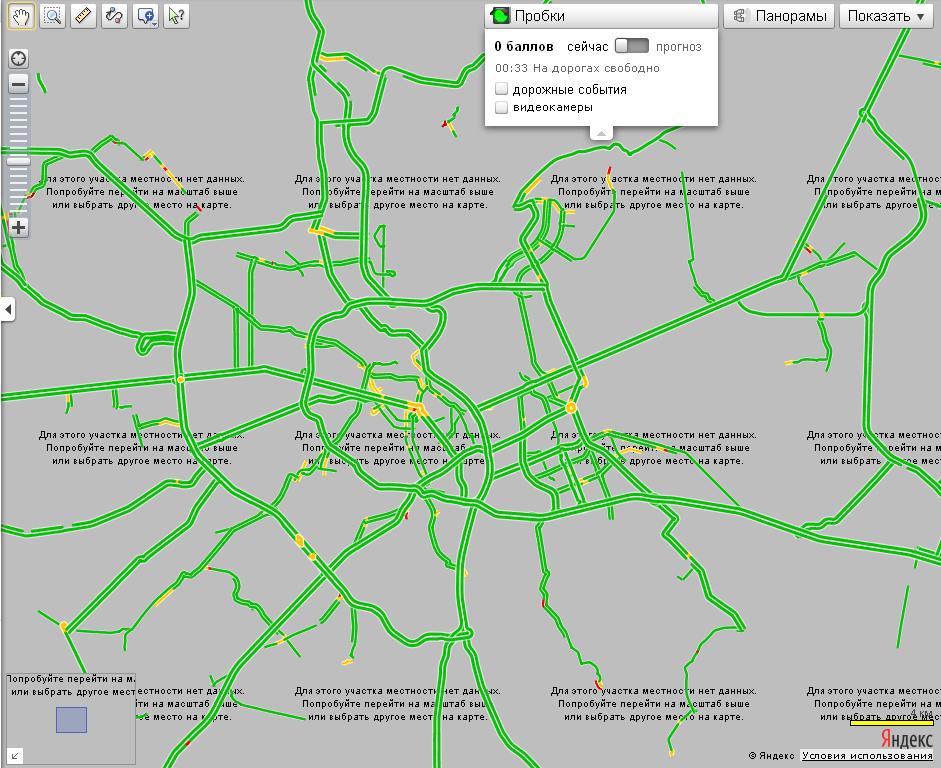Click the add placemark tool
The width and height of the screenshot is (941, 768).
(x=146, y=16)
